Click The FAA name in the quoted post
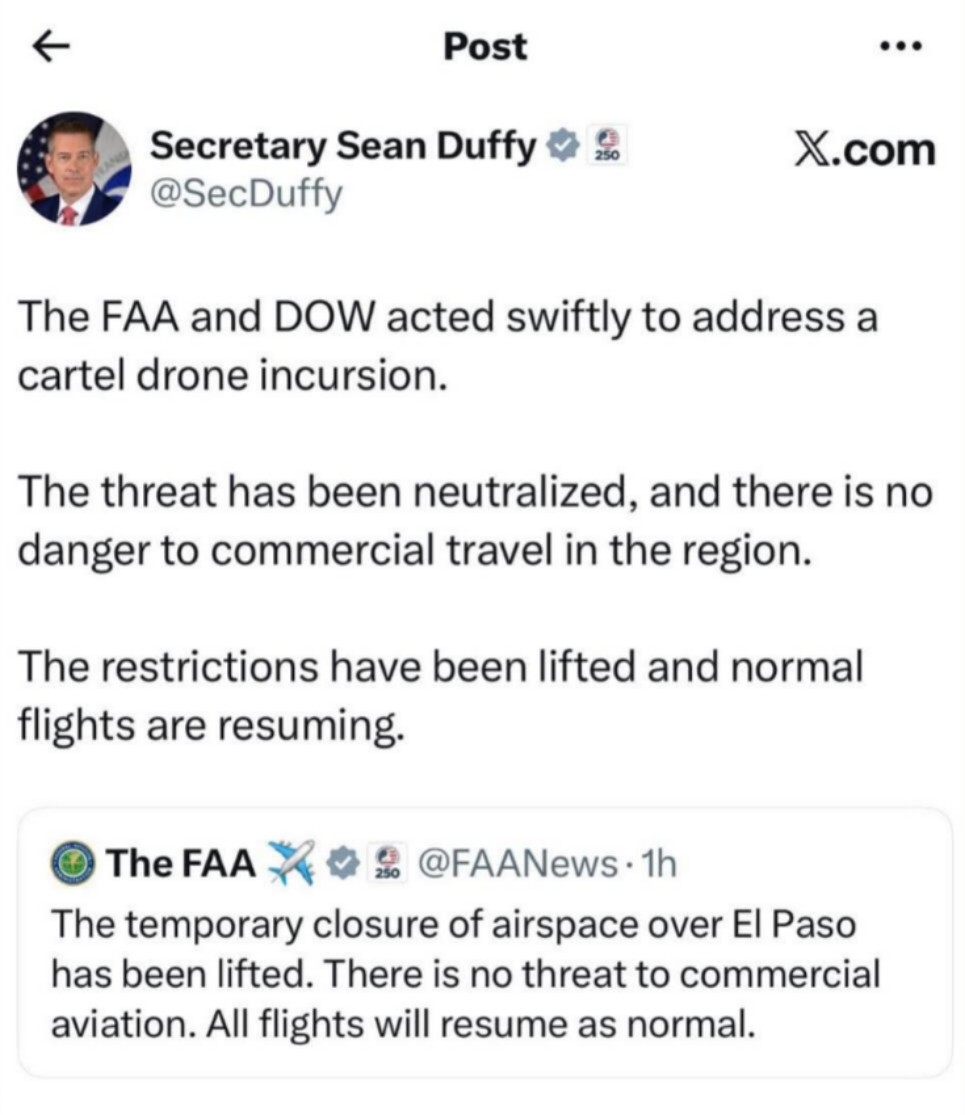The image size is (965, 1115). click(x=181, y=863)
